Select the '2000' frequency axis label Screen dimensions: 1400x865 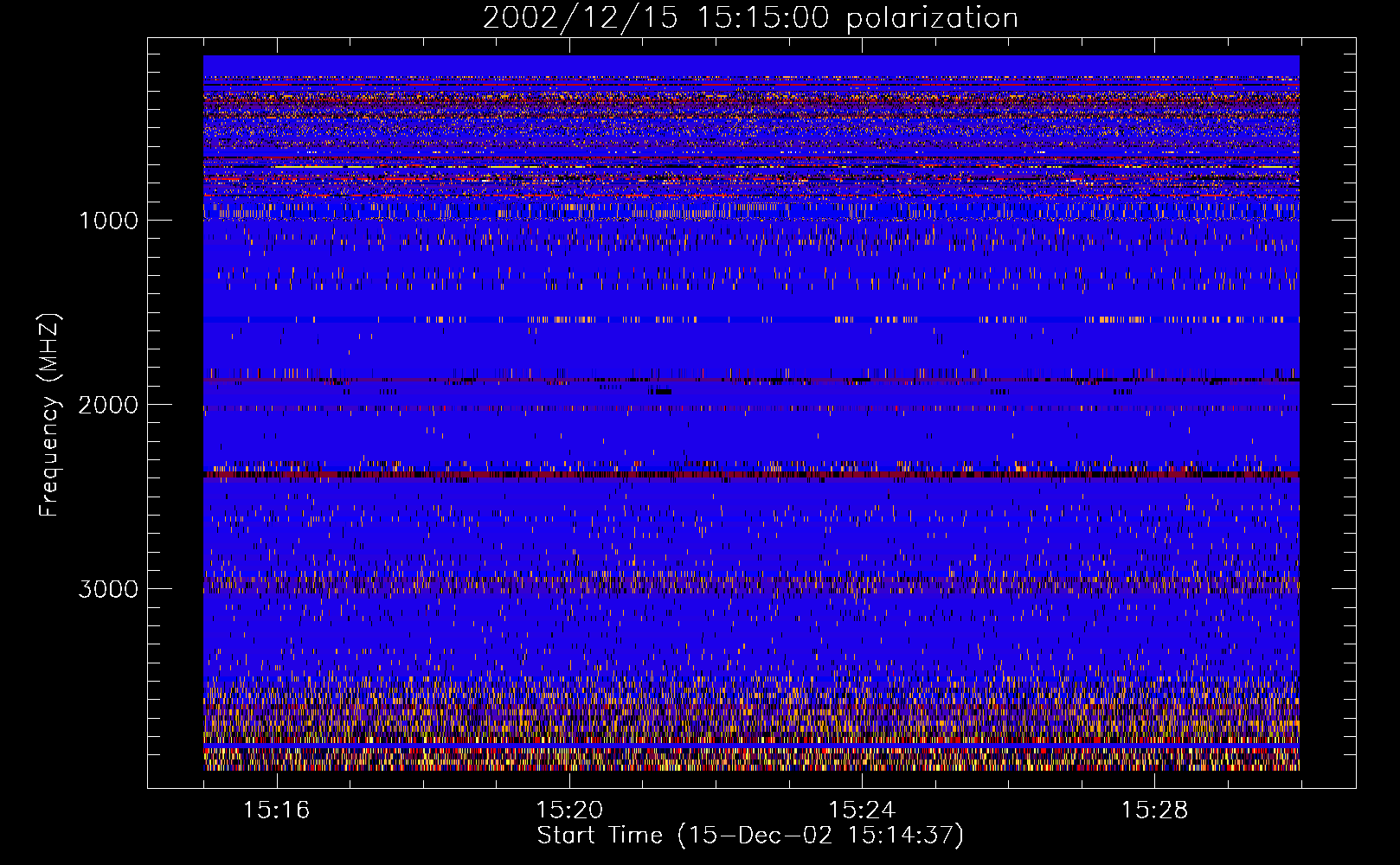[x=108, y=405]
